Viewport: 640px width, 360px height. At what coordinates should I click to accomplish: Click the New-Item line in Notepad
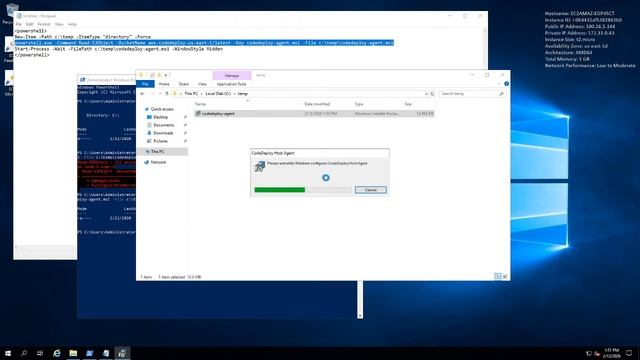tap(83, 37)
